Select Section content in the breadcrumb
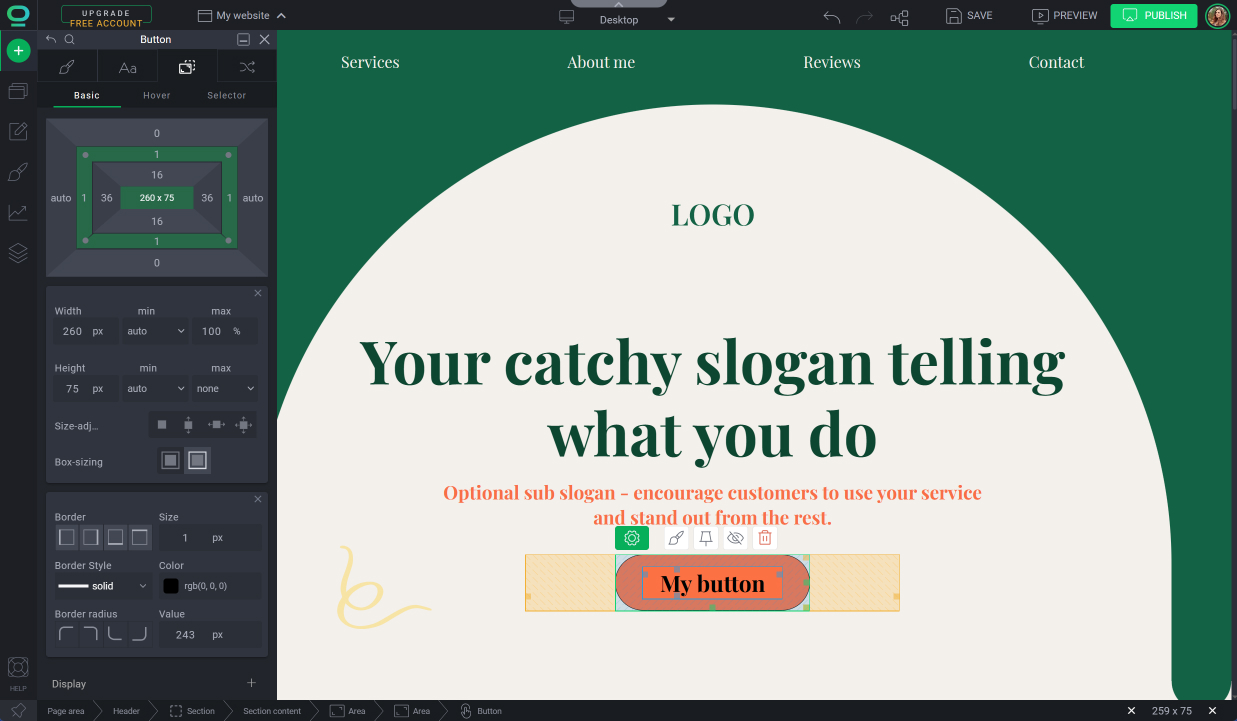This screenshot has height=721, width=1237. 272,711
